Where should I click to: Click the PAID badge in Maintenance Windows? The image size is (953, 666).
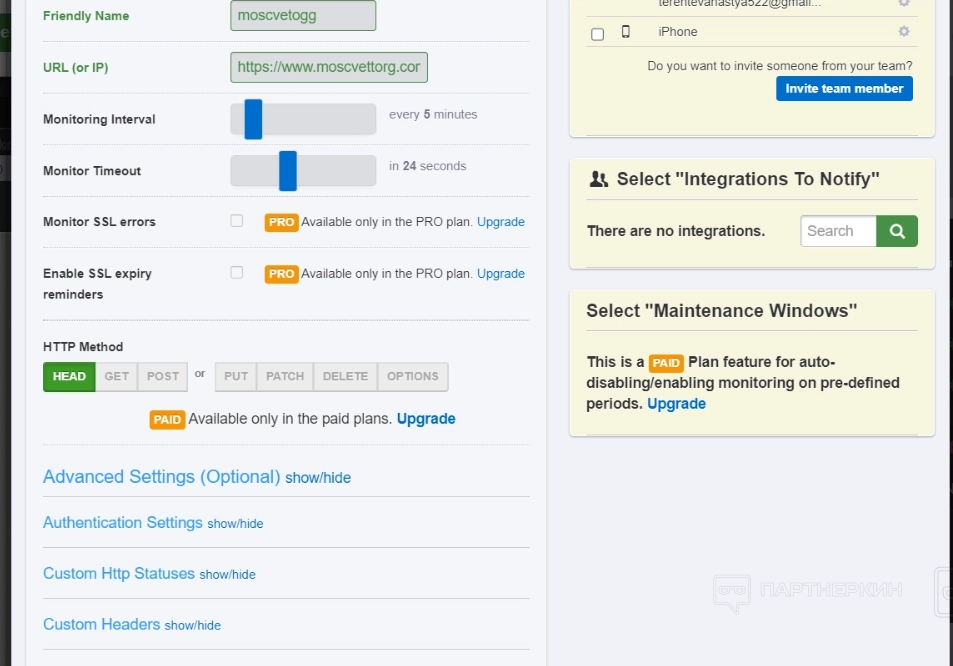(666, 363)
